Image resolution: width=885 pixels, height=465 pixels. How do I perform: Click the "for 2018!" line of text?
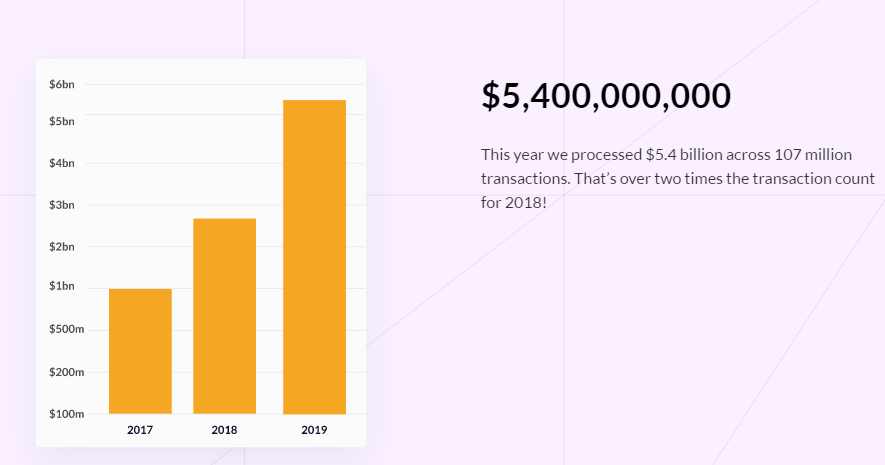(x=514, y=202)
